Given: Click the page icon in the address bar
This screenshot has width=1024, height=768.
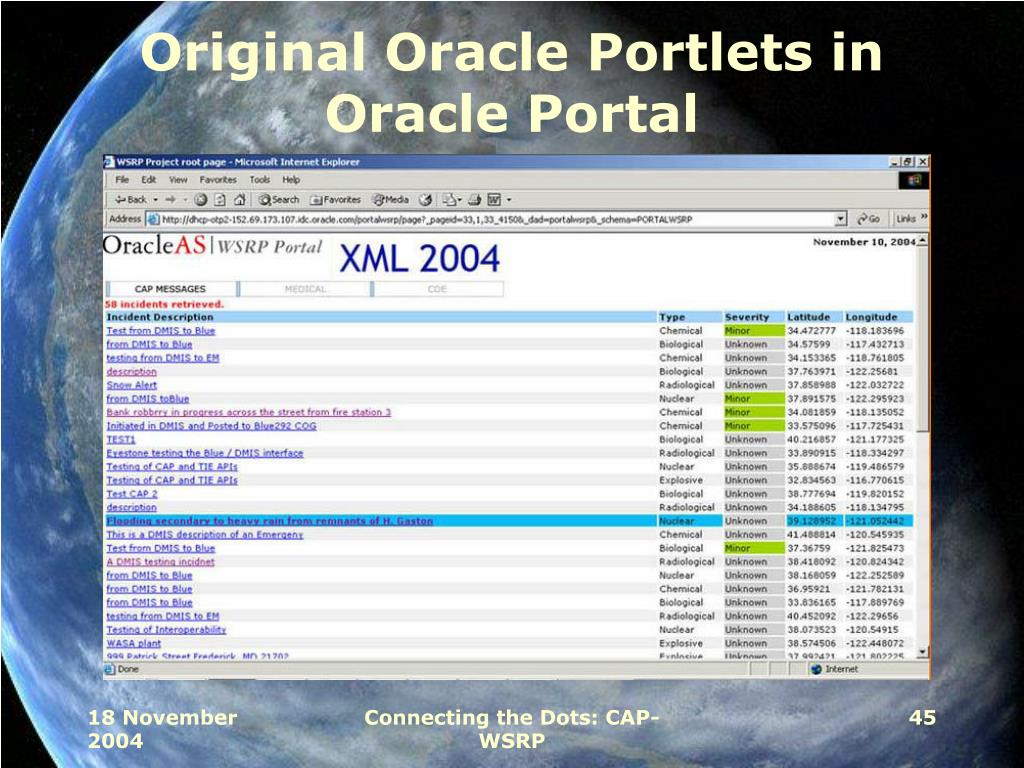Looking at the screenshot, I should tap(153, 219).
